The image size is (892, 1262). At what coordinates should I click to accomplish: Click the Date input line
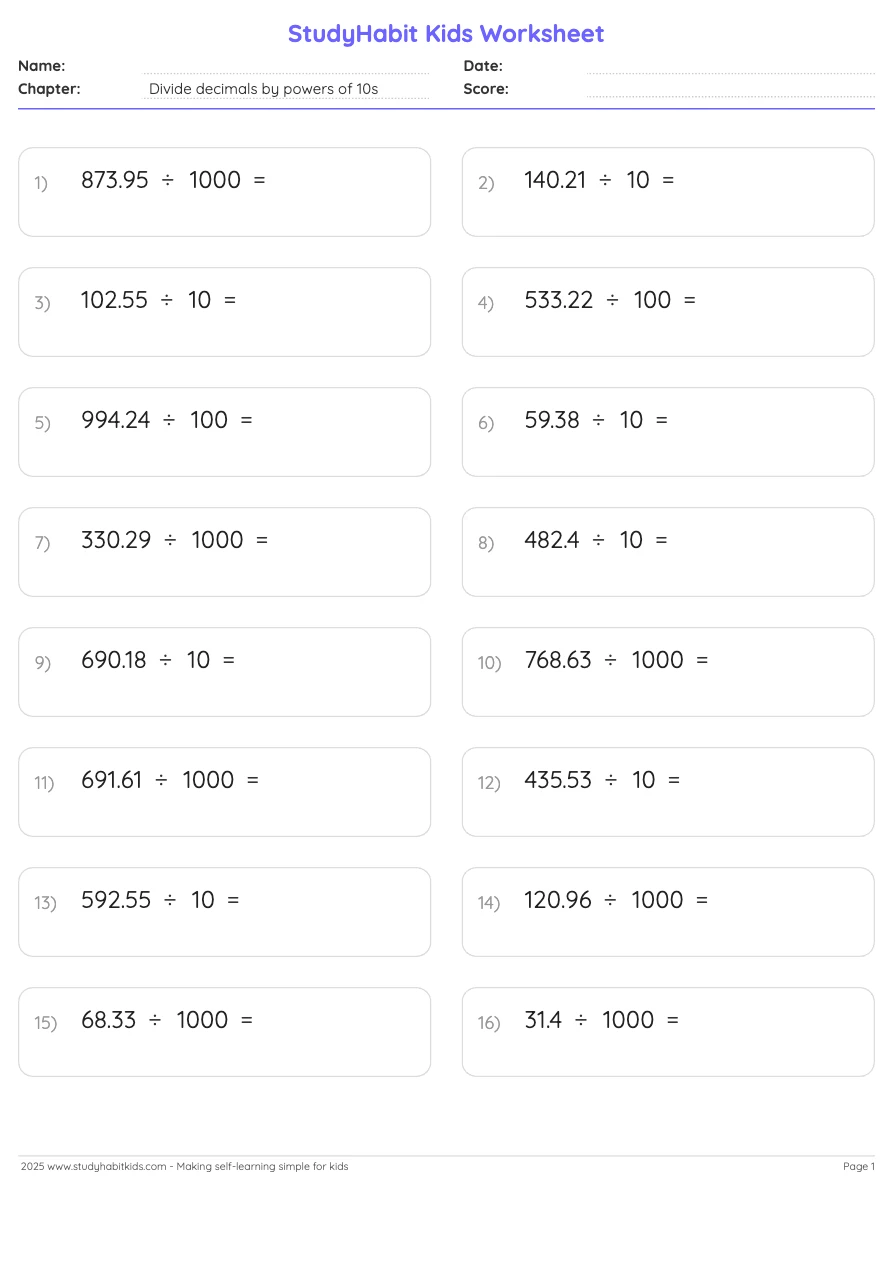pyautogui.click(x=730, y=66)
